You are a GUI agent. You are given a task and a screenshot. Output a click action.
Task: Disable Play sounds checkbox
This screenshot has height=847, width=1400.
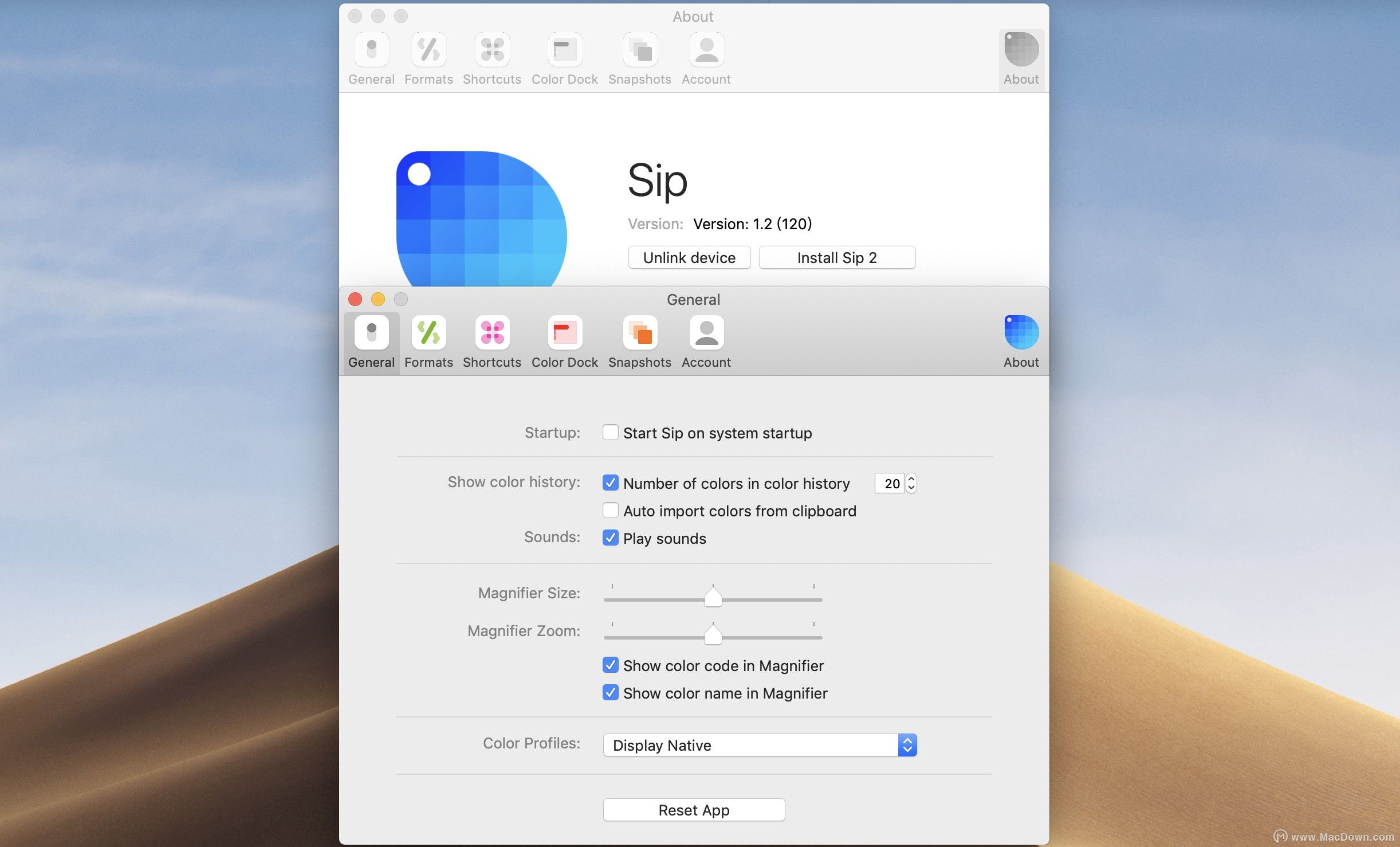click(611, 538)
